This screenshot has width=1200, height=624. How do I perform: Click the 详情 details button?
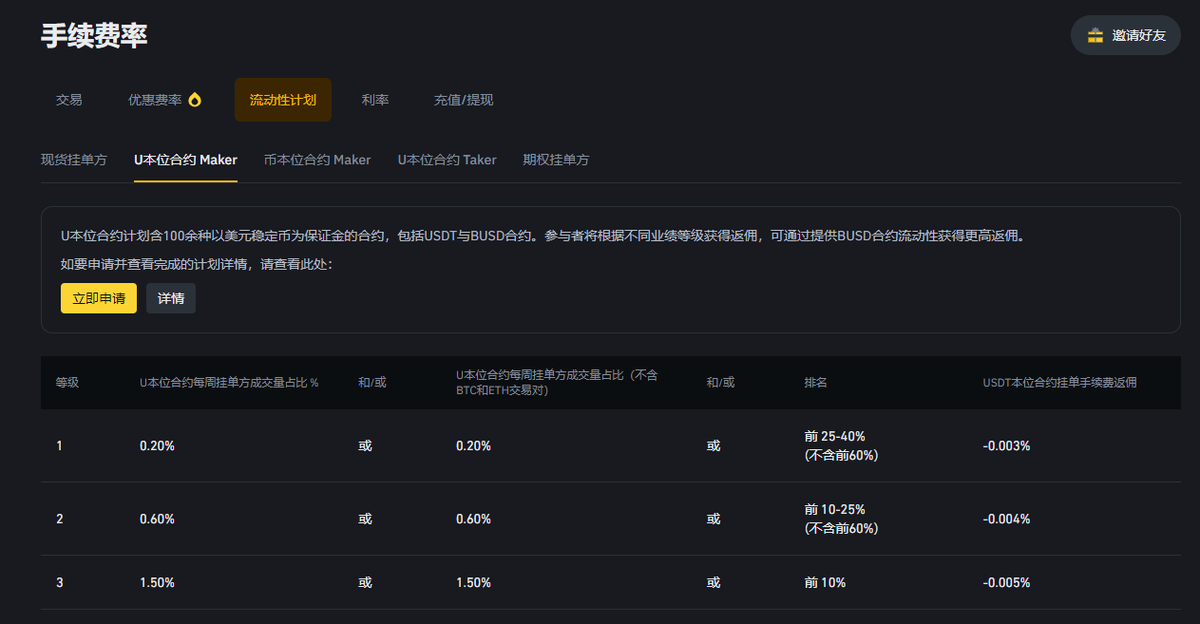coord(171,298)
